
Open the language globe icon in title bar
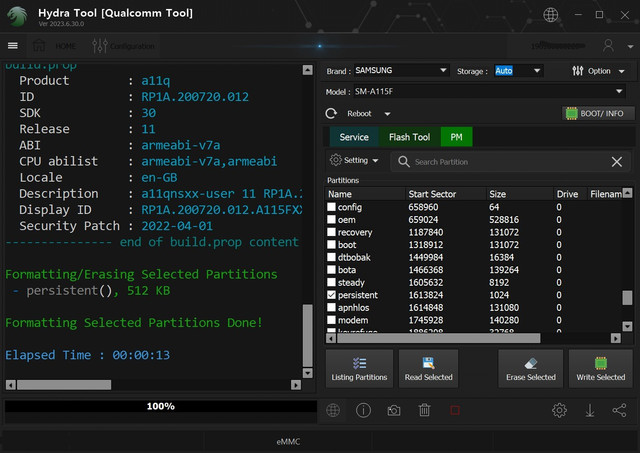(550, 15)
